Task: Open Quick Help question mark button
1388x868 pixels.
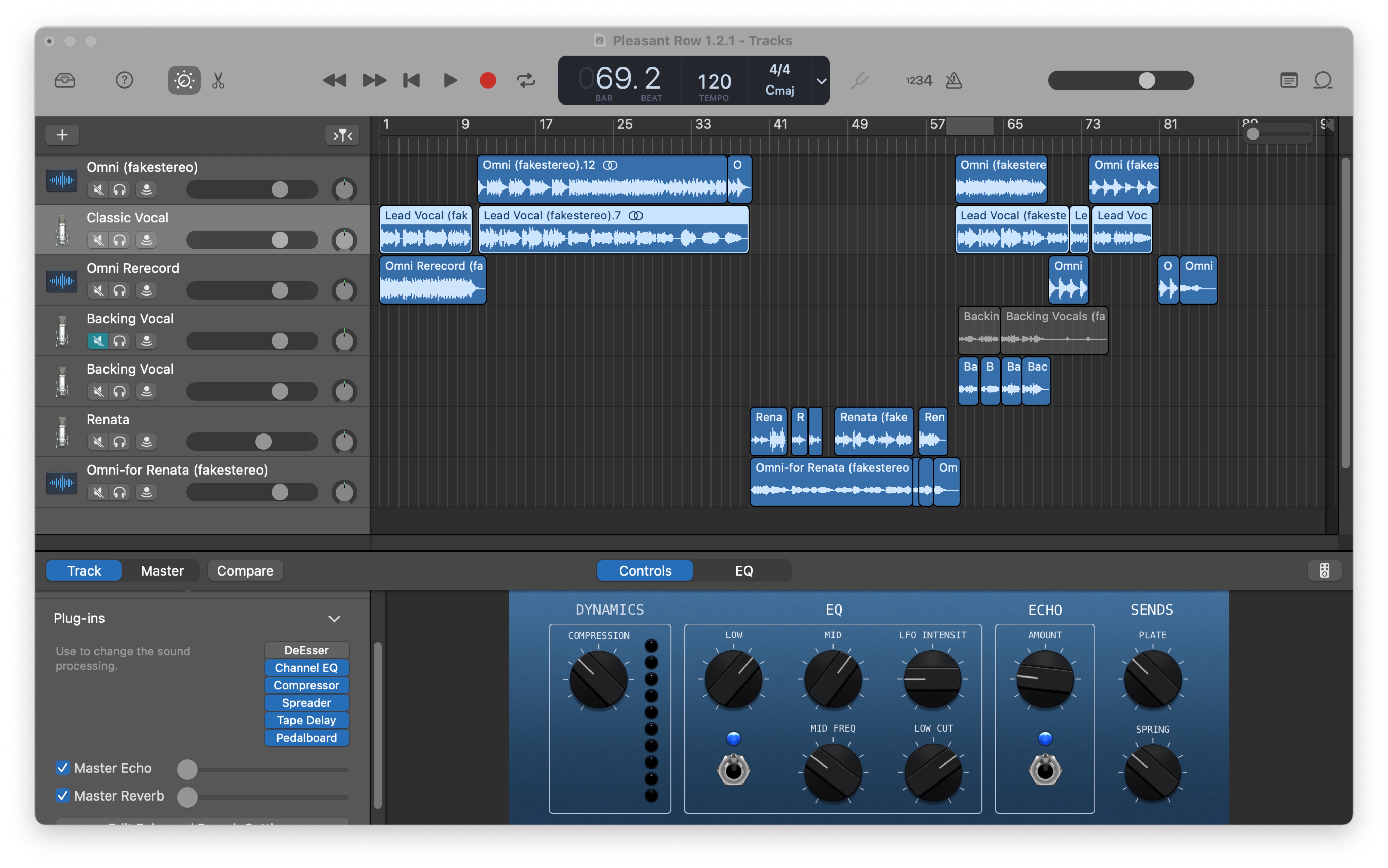Action: coord(124,80)
